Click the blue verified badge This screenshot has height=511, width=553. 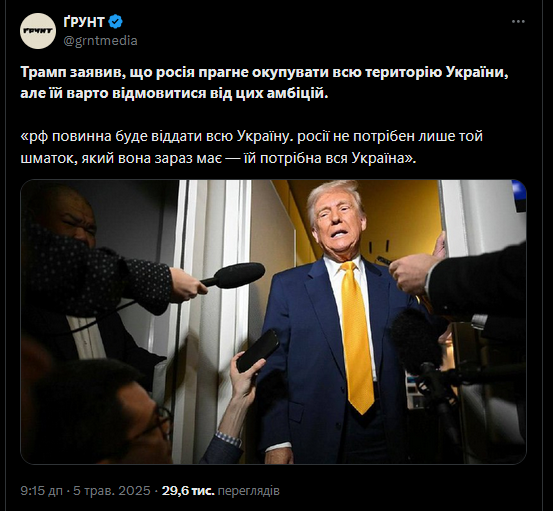115,22
